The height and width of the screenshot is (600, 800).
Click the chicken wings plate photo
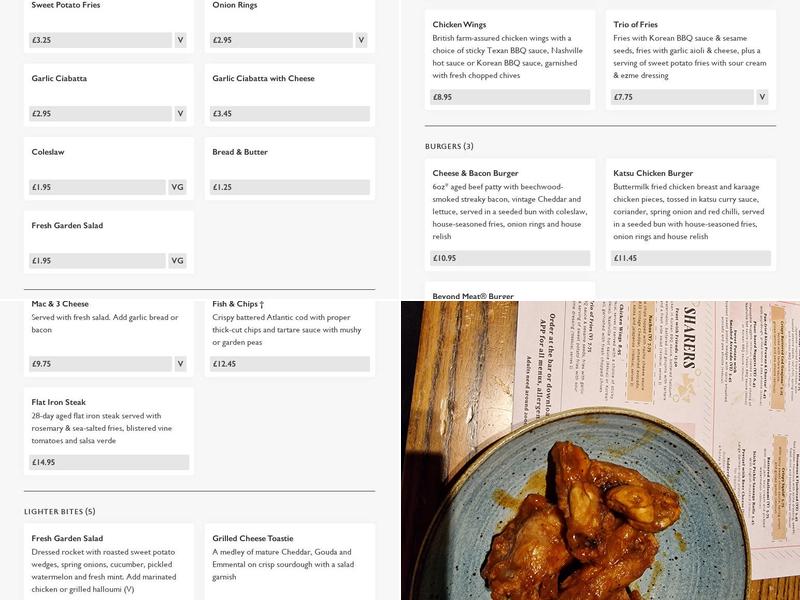click(600, 451)
